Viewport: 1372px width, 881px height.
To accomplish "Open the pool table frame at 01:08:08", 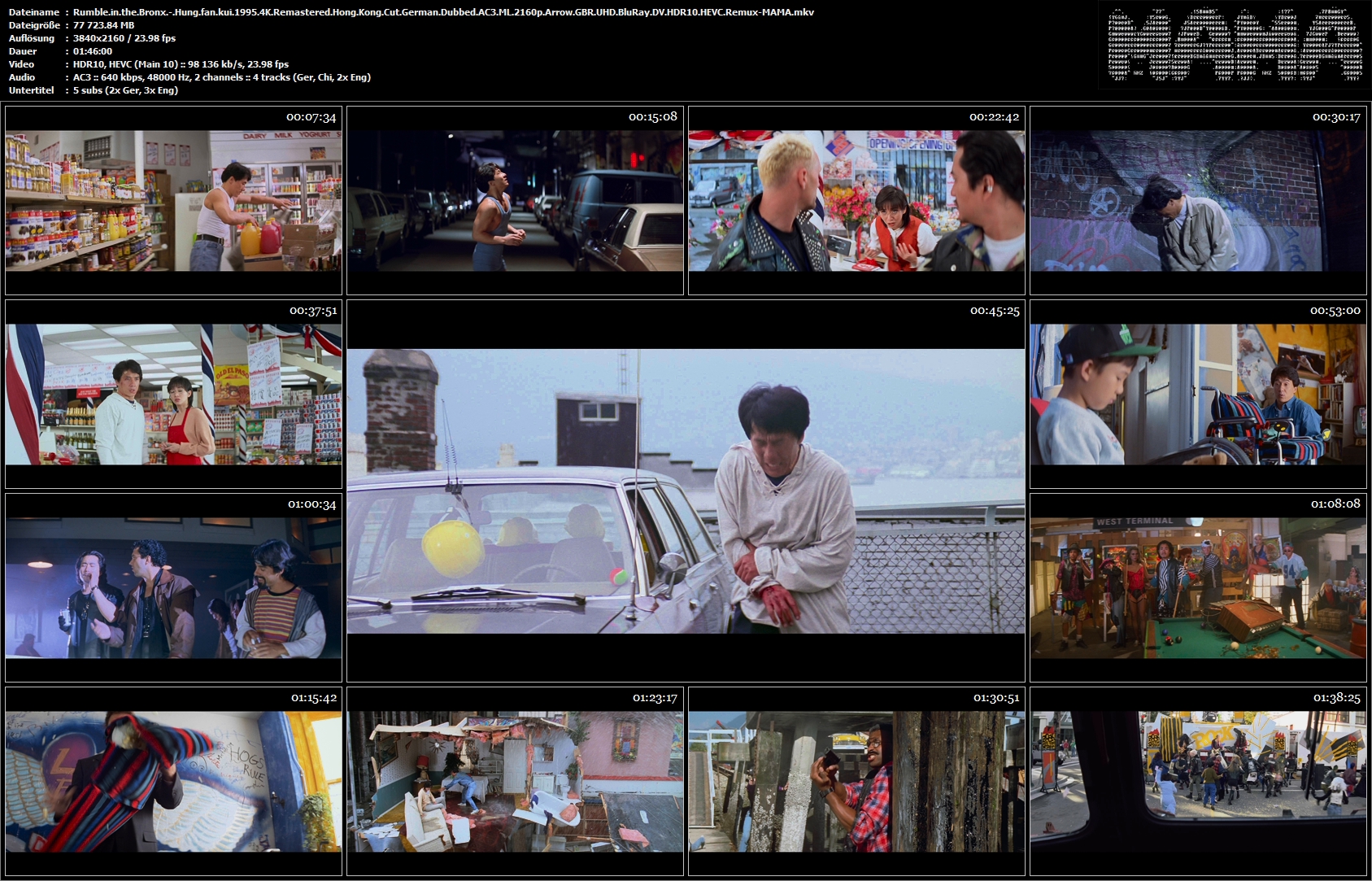I will coord(1198,587).
